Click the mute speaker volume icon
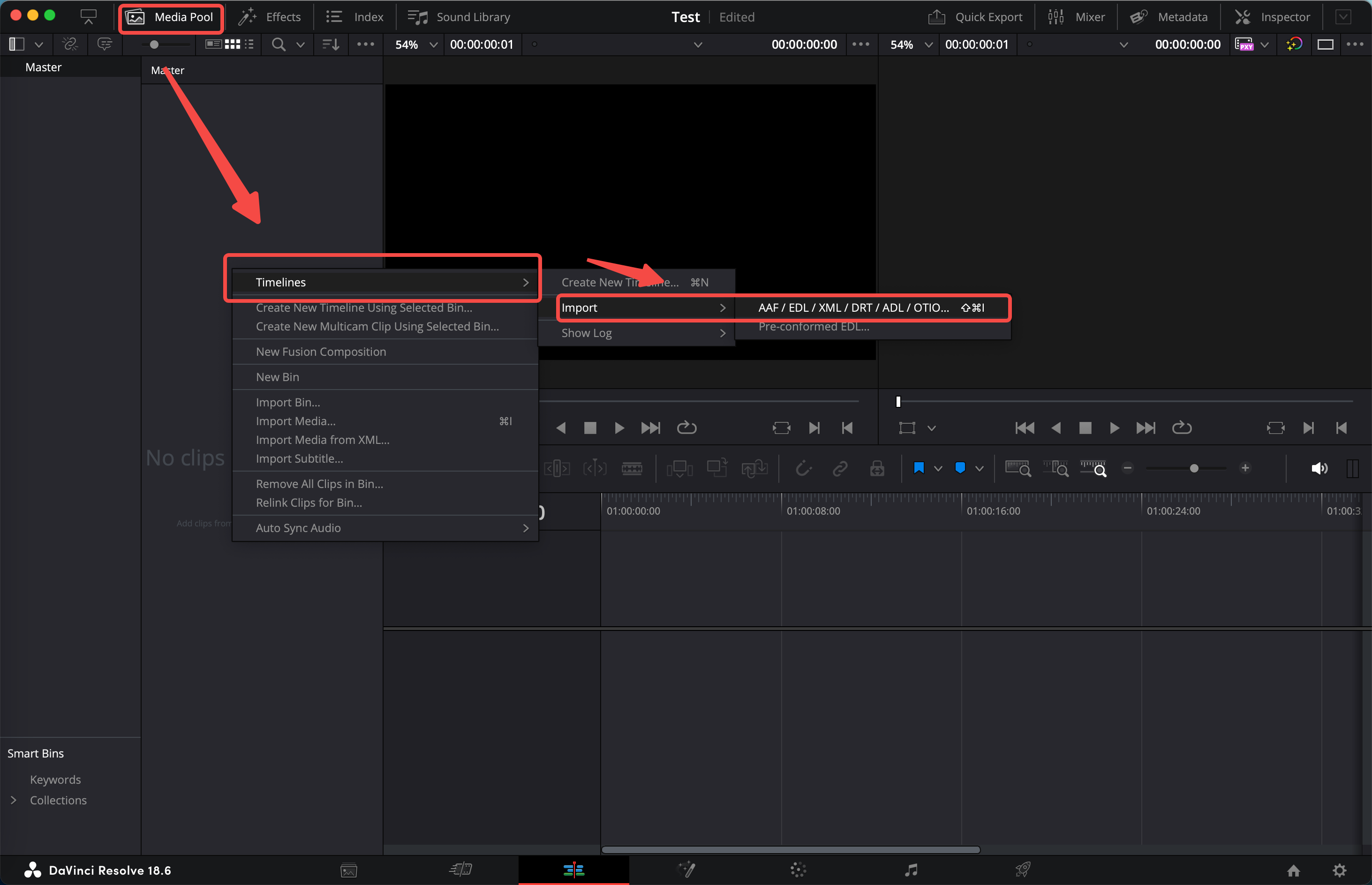Image resolution: width=1372 pixels, height=885 pixels. point(1319,468)
